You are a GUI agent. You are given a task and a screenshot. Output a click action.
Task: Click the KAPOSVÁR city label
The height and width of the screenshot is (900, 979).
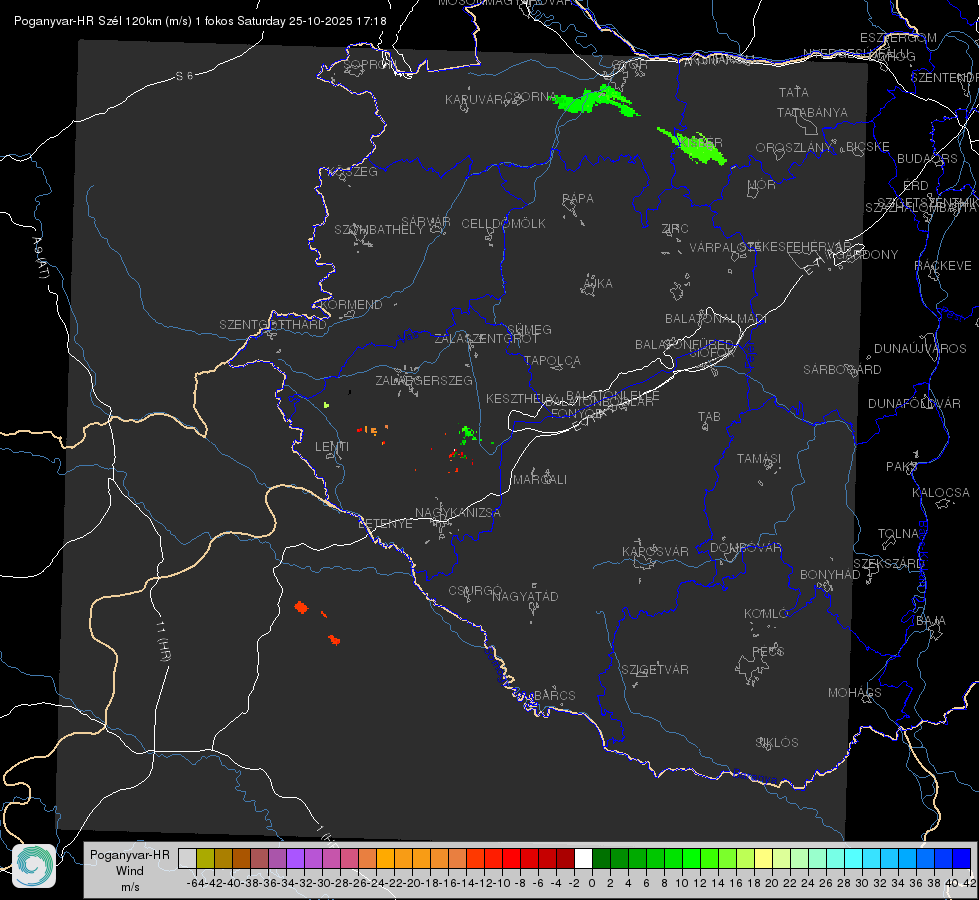tap(655, 551)
